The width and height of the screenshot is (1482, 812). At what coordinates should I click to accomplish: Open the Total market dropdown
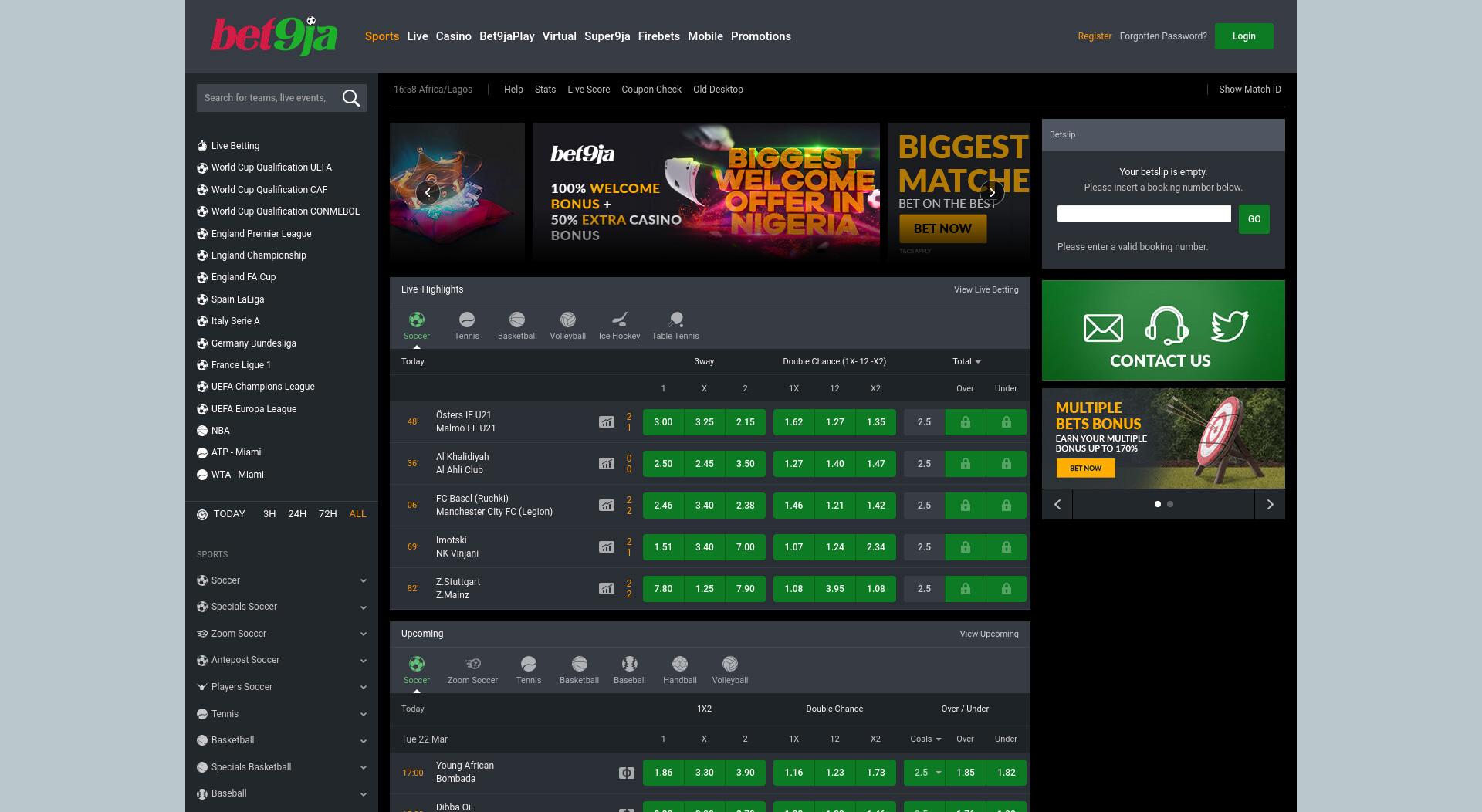point(966,361)
